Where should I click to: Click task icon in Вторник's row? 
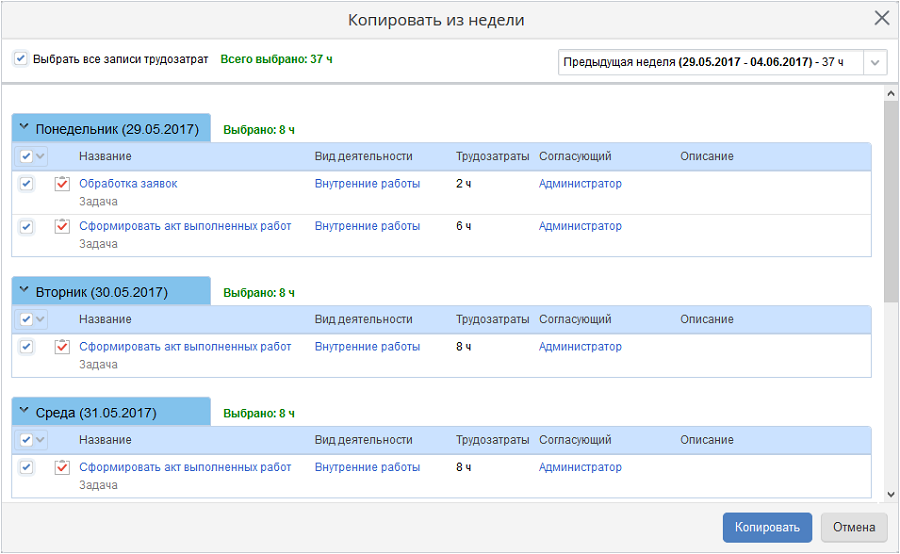[x=62, y=347]
